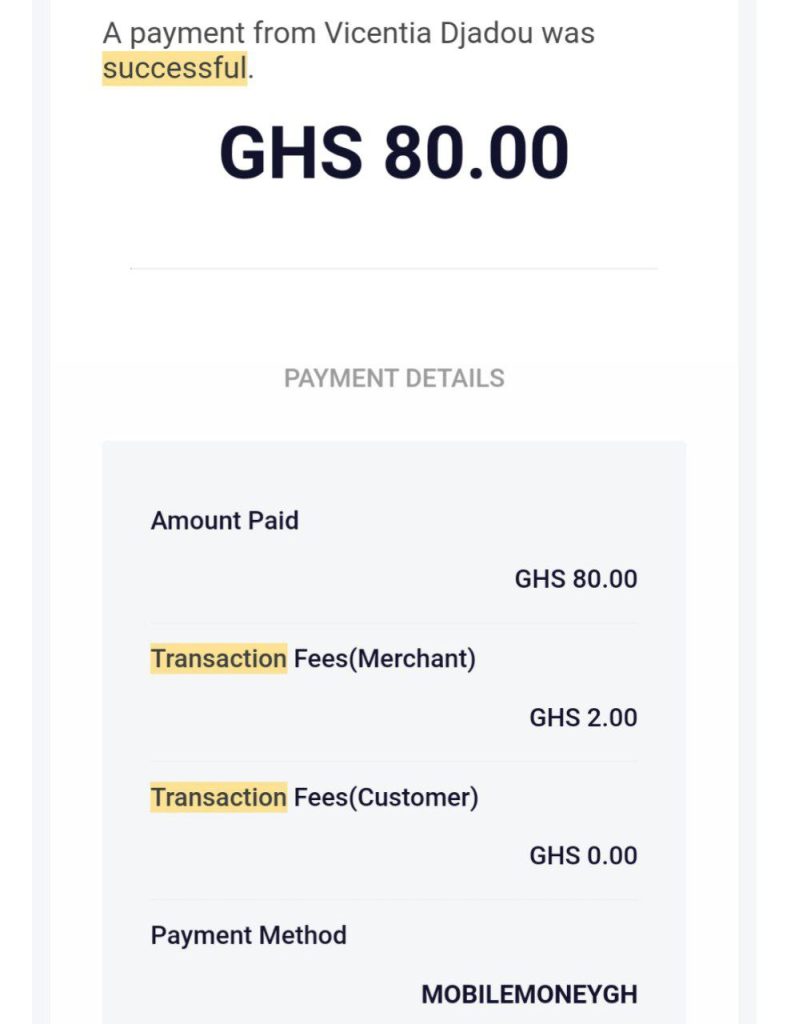Click the Fees(Merchant) text

(384, 659)
